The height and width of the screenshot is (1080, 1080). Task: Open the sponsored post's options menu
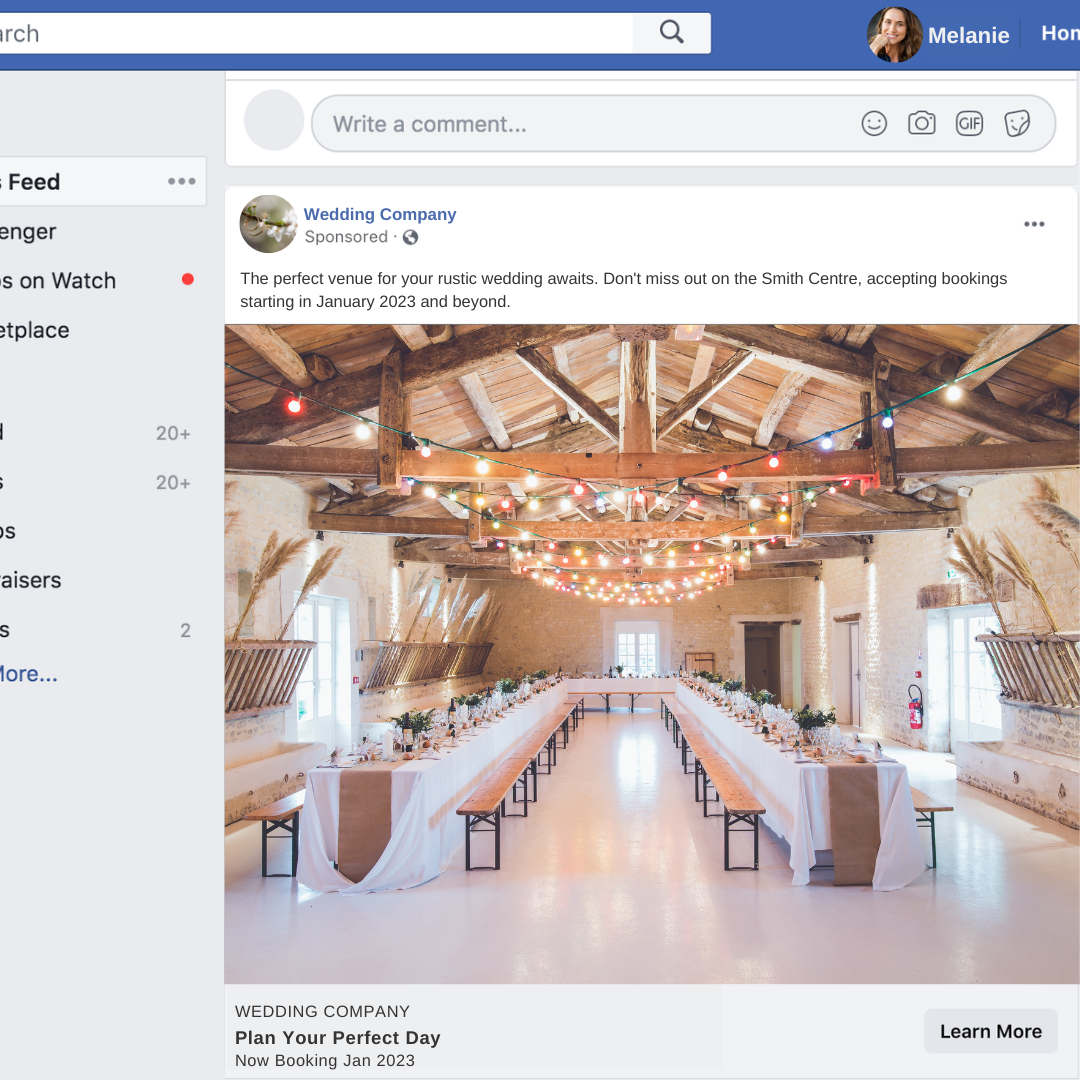tap(1034, 224)
